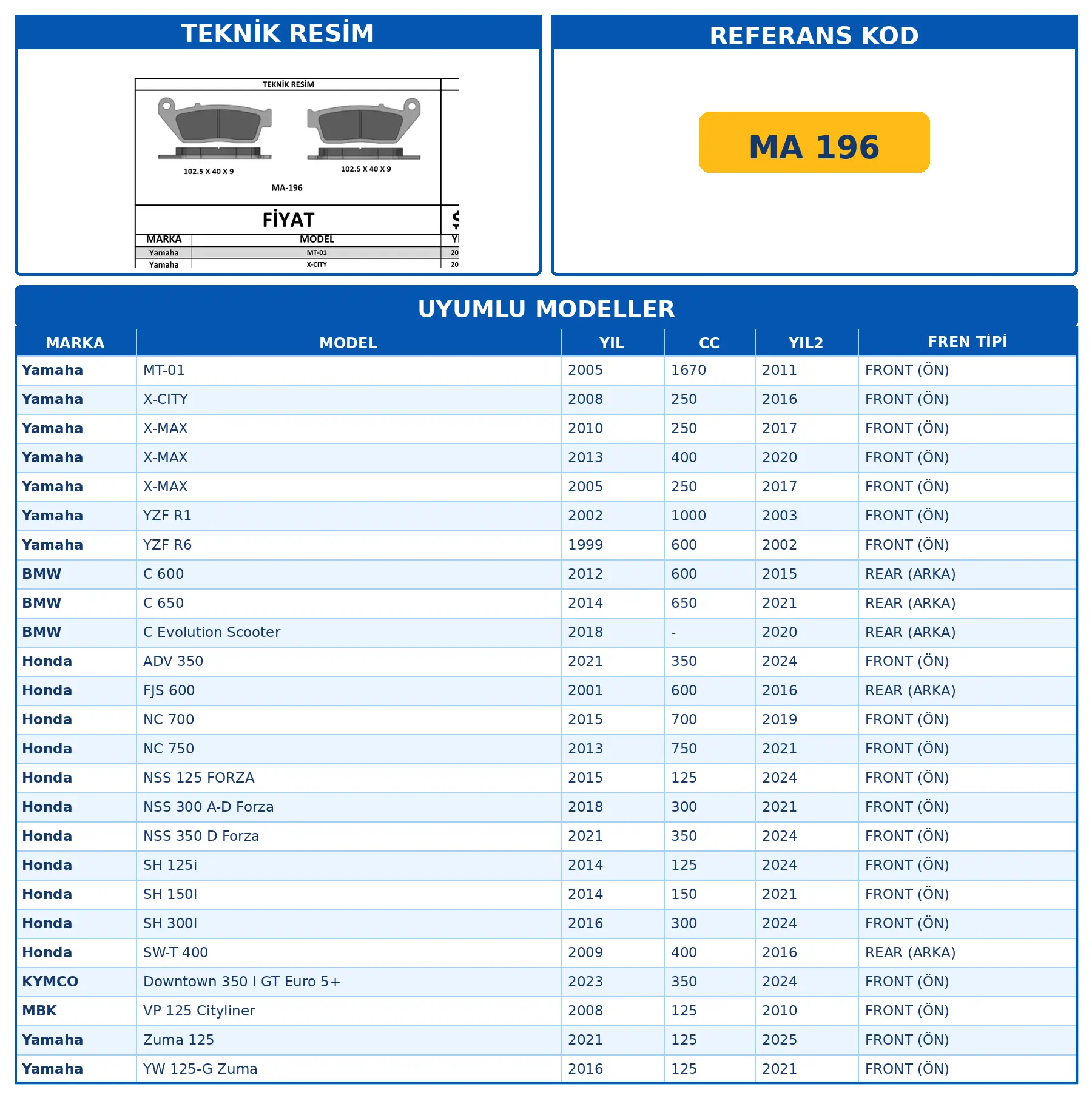Click the 2019 end year in NC 700 row
This screenshot has width=1092, height=1098.
click(x=780, y=719)
